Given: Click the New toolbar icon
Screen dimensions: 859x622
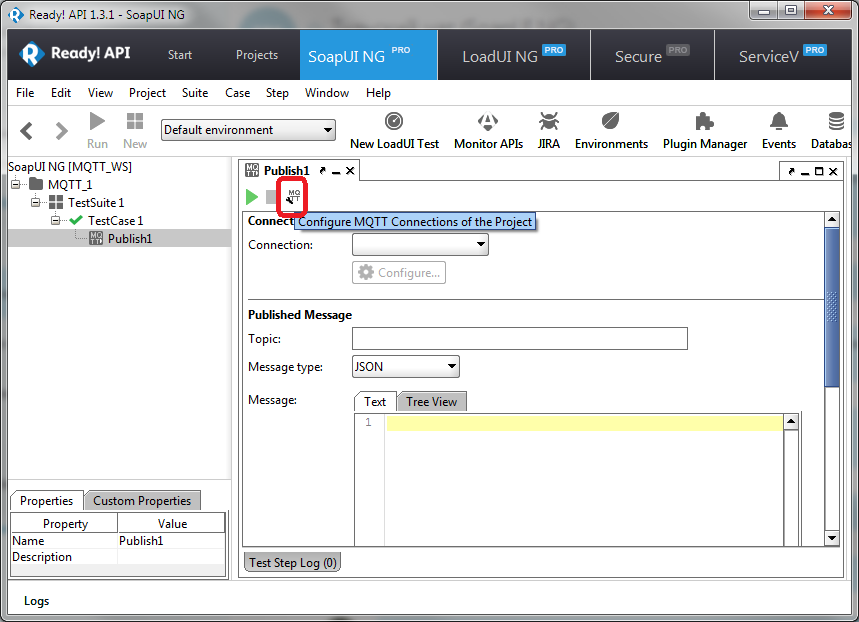Looking at the screenshot, I should tap(135, 131).
